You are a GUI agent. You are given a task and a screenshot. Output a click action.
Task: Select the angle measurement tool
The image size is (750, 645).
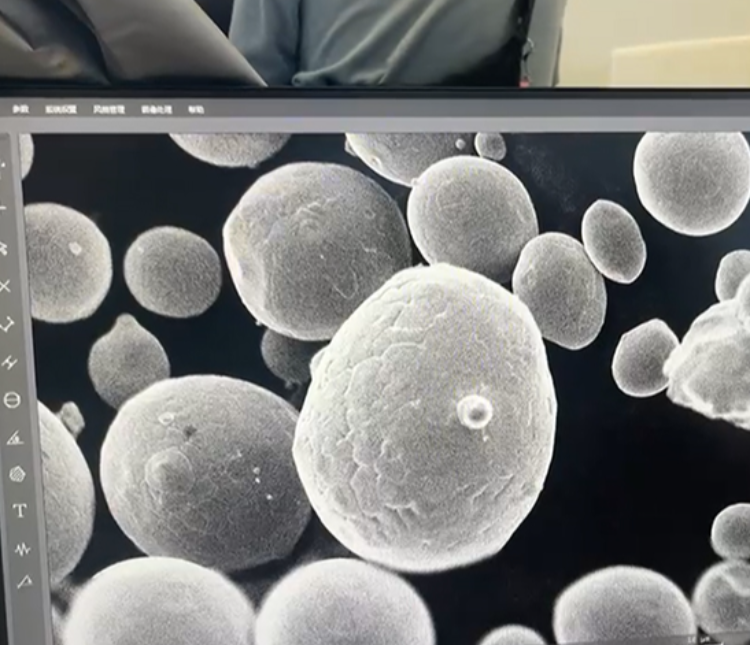pyautogui.click(x=15, y=437)
